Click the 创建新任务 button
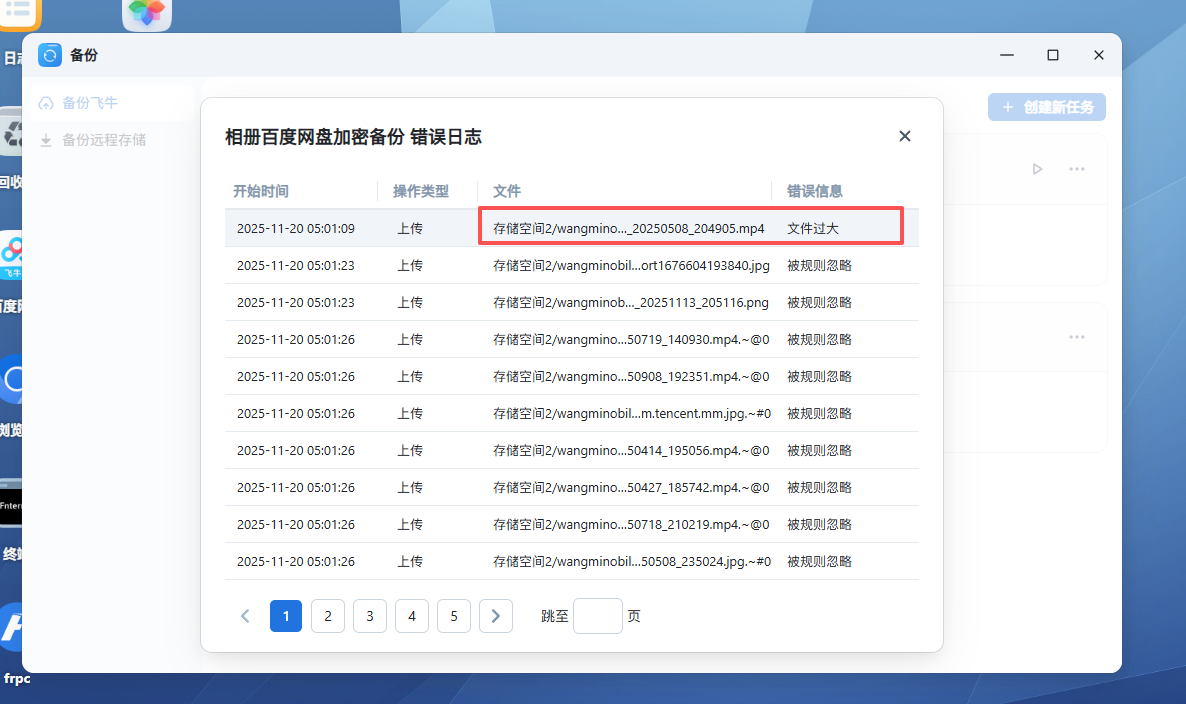The image size is (1186, 704). 1047,107
